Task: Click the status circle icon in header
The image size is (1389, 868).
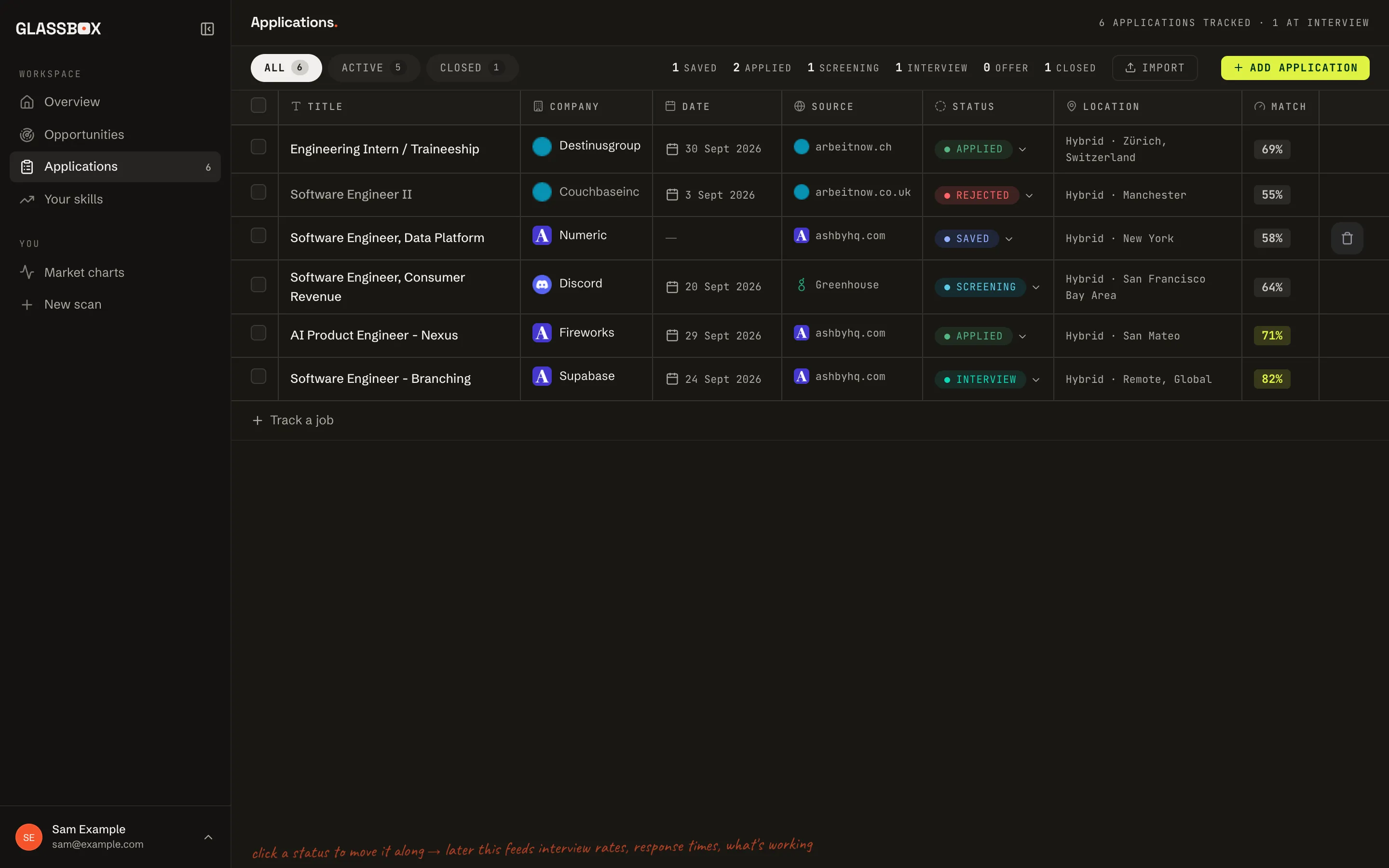Action: (940, 106)
